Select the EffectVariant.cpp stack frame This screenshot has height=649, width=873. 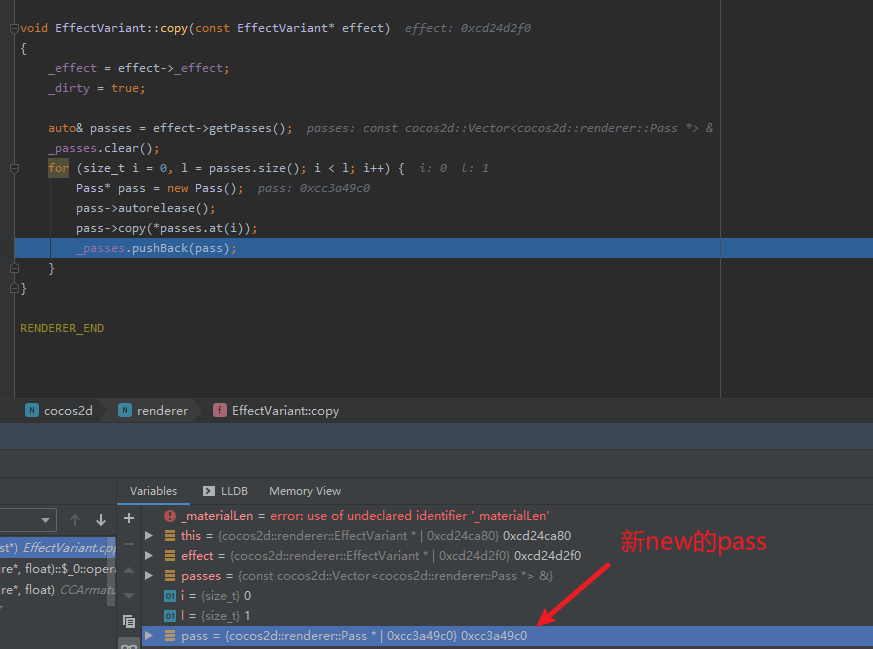pos(58,548)
